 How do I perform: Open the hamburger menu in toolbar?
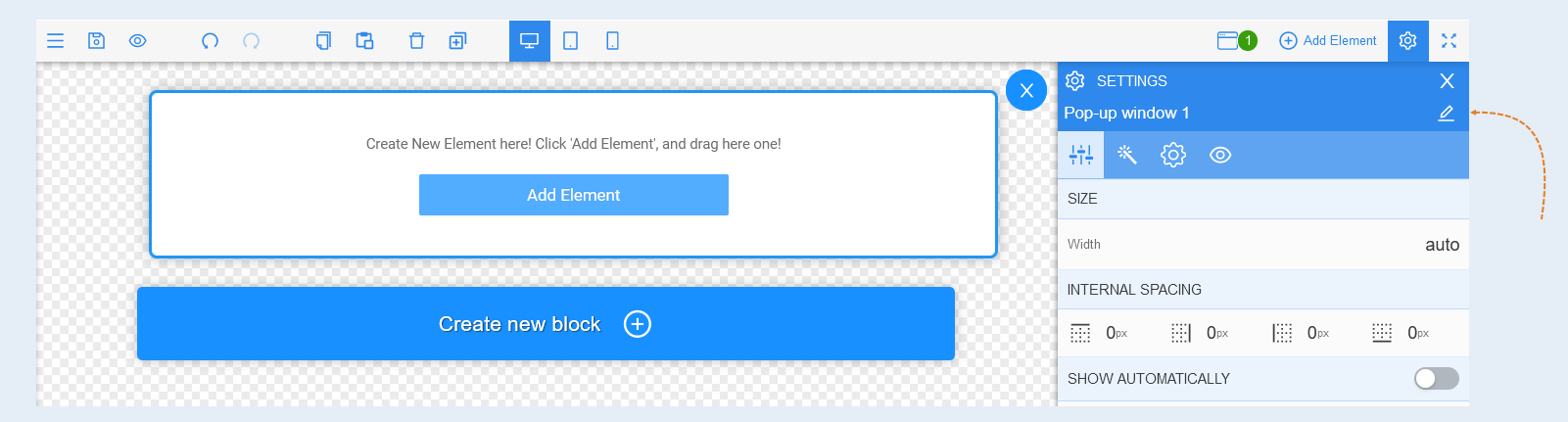55,41
